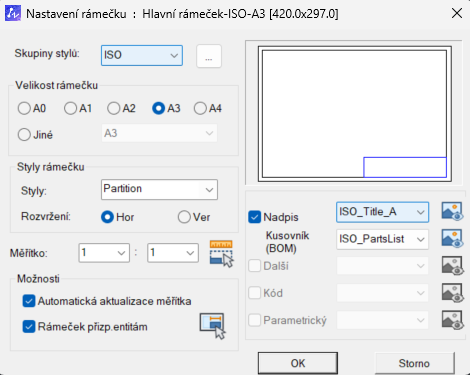Pick scale from drawing icon beside Měřítko
This screenshot has width=470, height=375.
click(221, 253)
